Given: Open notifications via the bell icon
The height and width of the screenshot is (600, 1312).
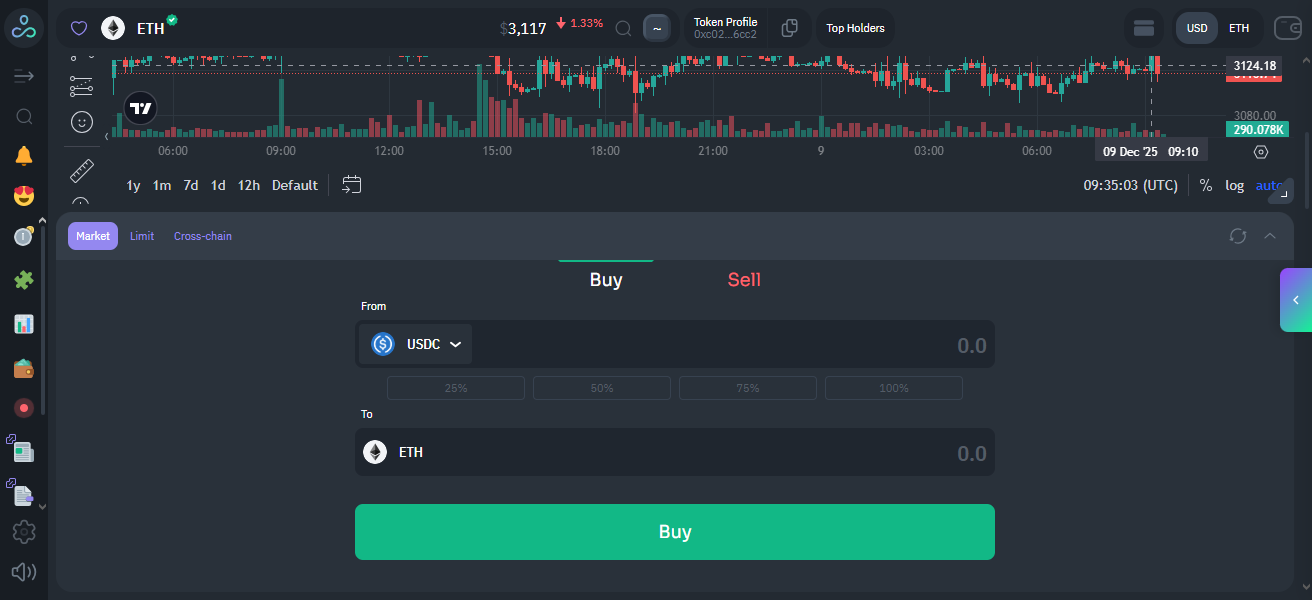Looking at the screenshot, I should tap(23, 155).
